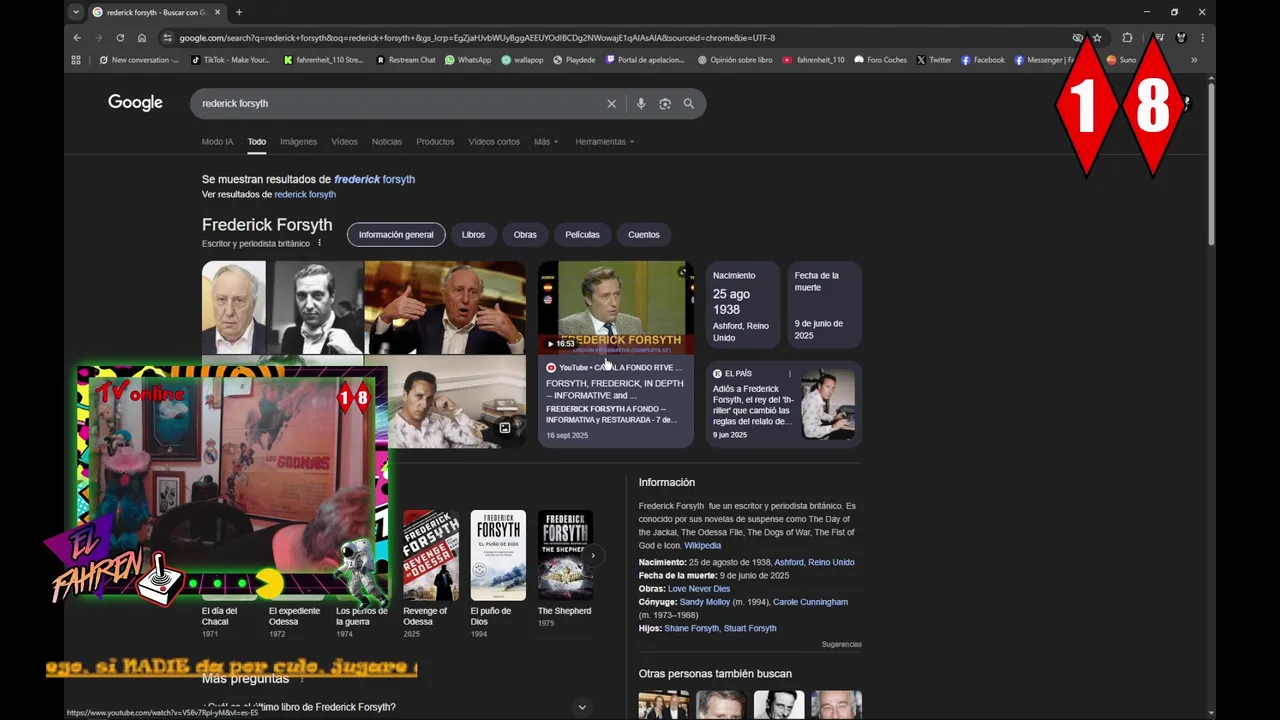
Task: Open the Foro Coches bookmark
Action: tap(880, 60)
